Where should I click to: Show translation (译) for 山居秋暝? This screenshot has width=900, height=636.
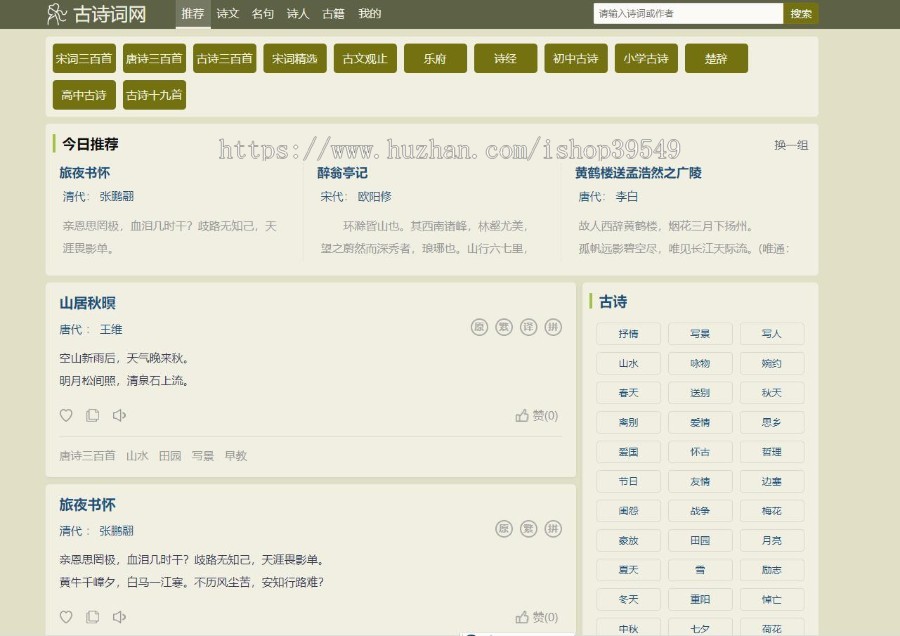528,327
